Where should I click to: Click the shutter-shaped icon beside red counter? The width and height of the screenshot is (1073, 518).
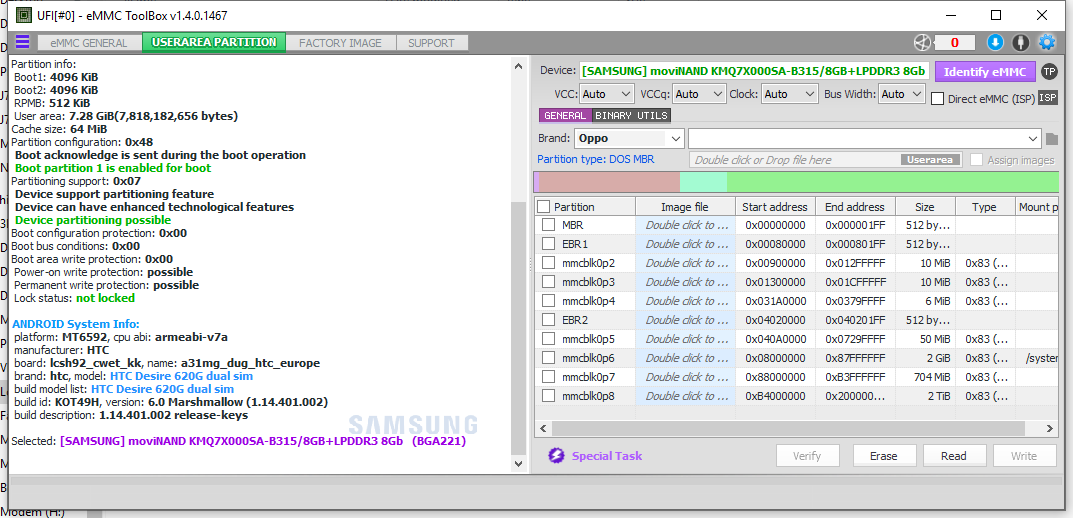[922, 42]
